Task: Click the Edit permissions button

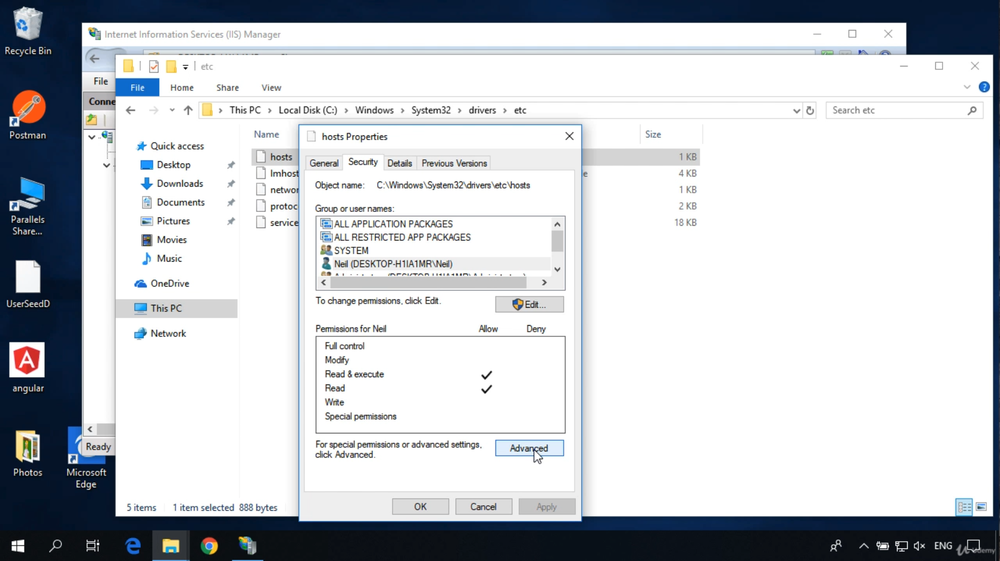Action: [529, 305]
